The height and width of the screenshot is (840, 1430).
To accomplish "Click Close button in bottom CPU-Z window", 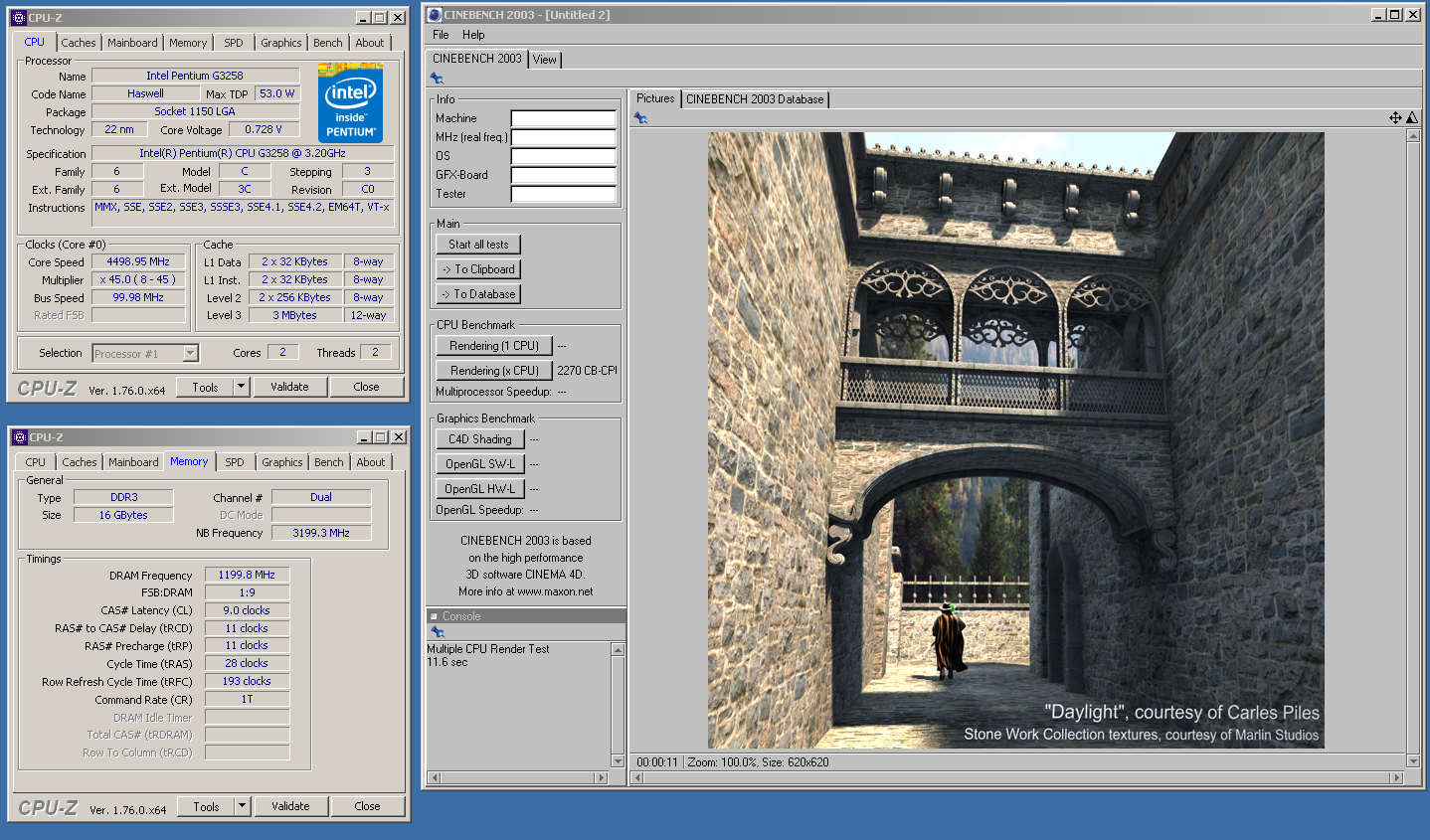I will click(367, 806).
